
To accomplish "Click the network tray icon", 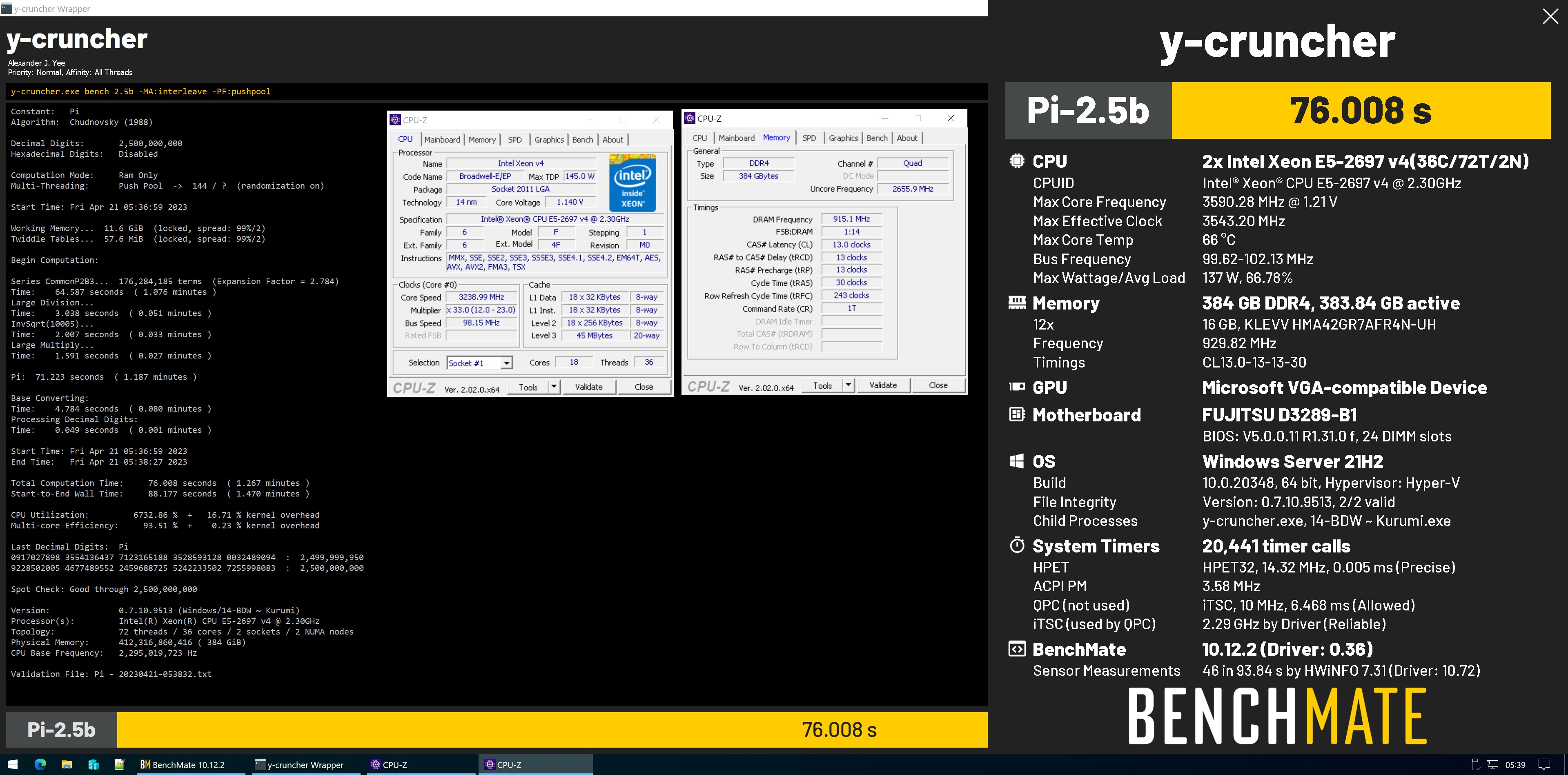I will click(1492, 764).
